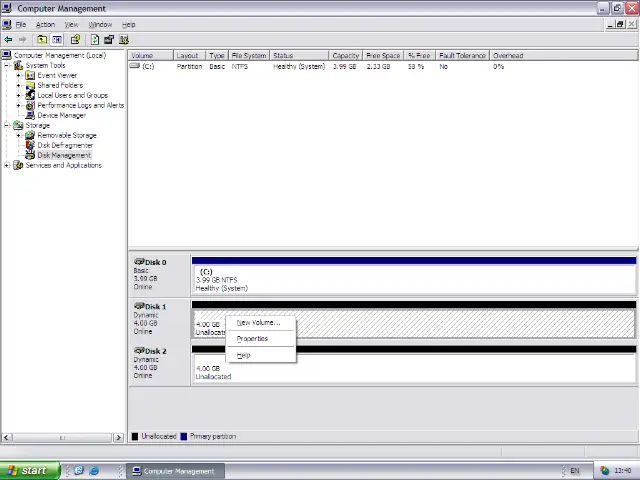The height and width of the screenshot is (480, 640).
Task: Click the Healthy (System) status cell
Action: click(x=299, y=67)
